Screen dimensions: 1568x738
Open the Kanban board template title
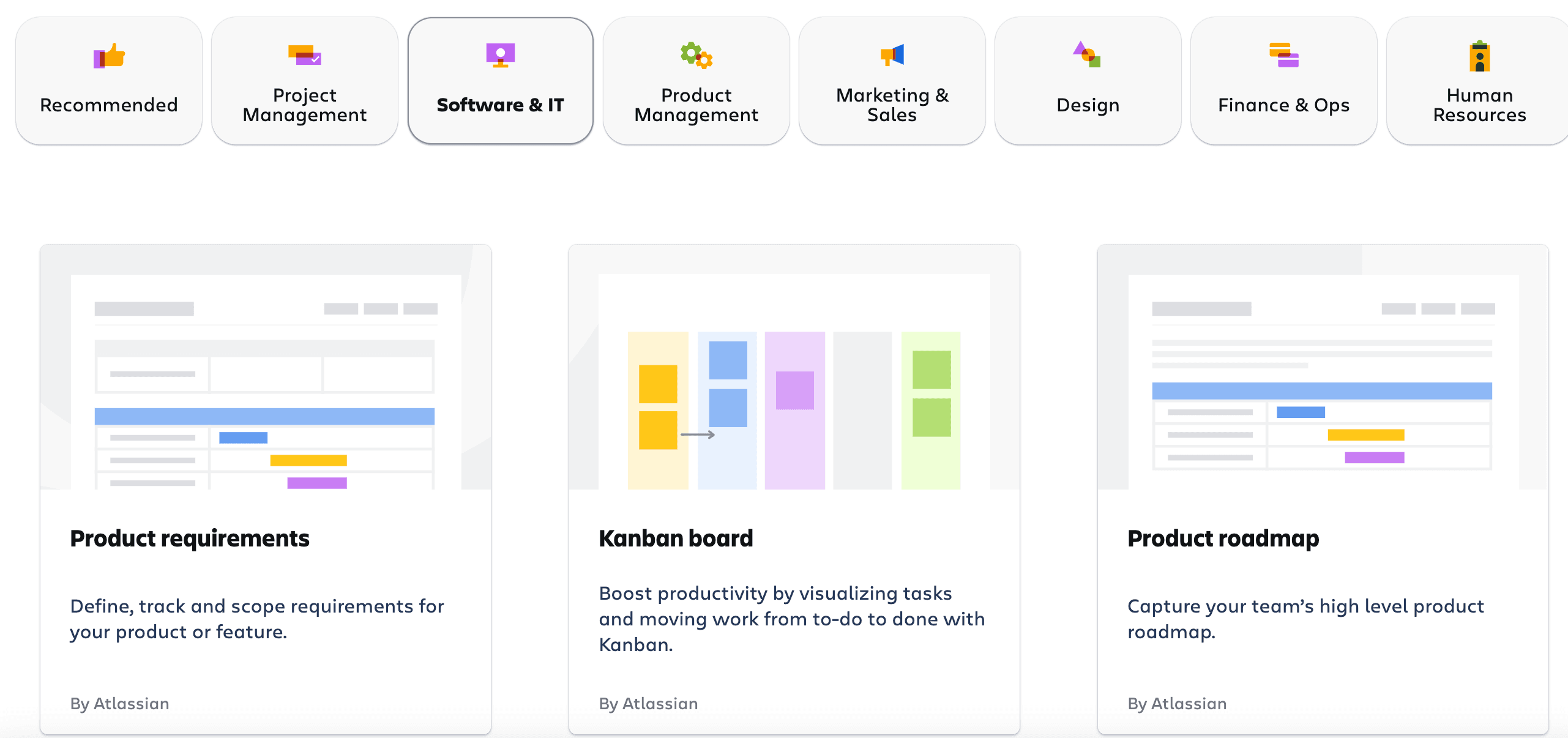(676, 539)
